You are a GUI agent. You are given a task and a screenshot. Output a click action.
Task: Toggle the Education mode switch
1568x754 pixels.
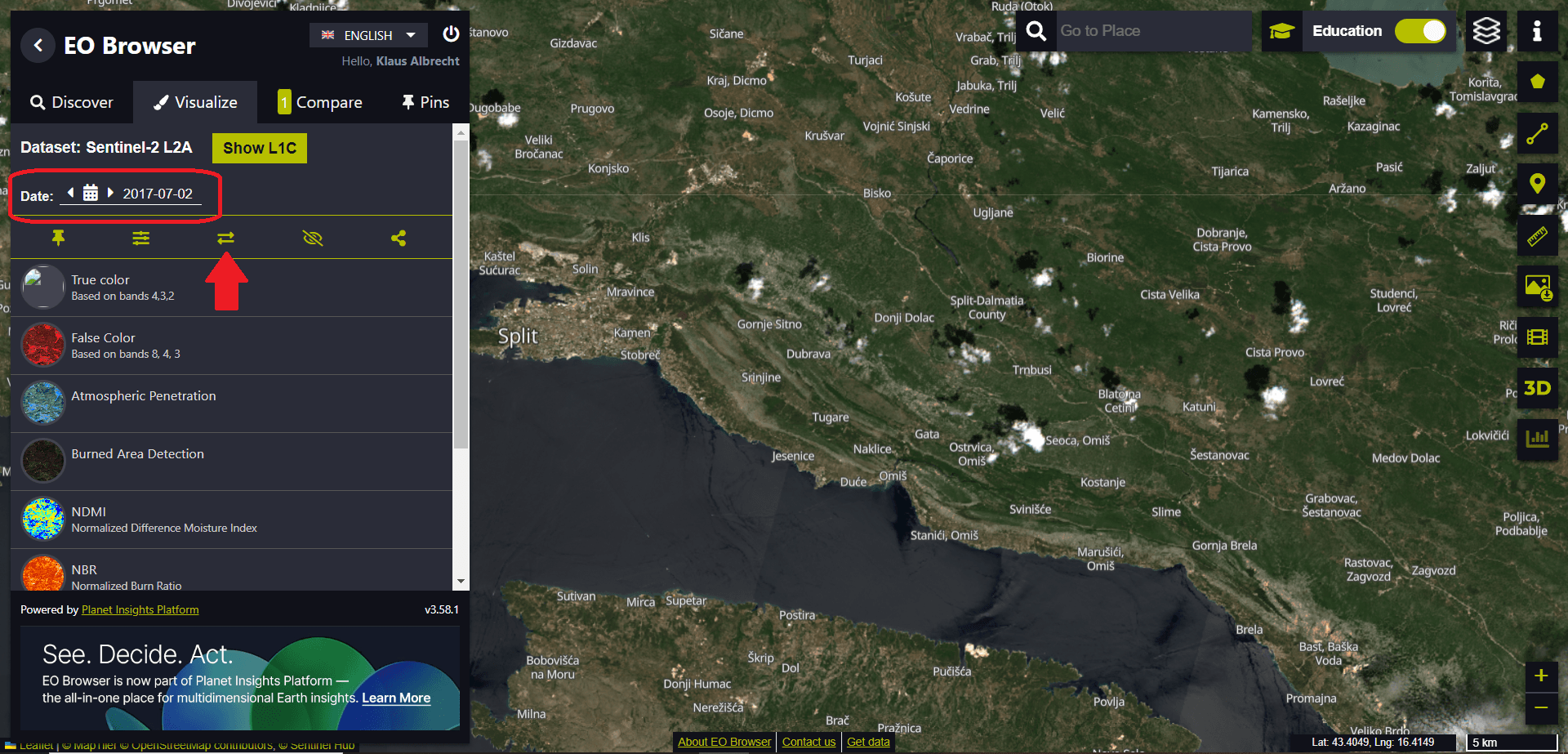click(1420, 31)
